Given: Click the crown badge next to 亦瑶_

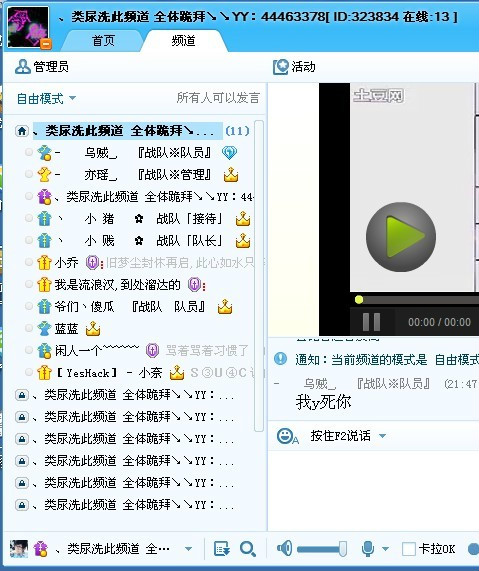Looking at the screenshot, I should [231, 175].
